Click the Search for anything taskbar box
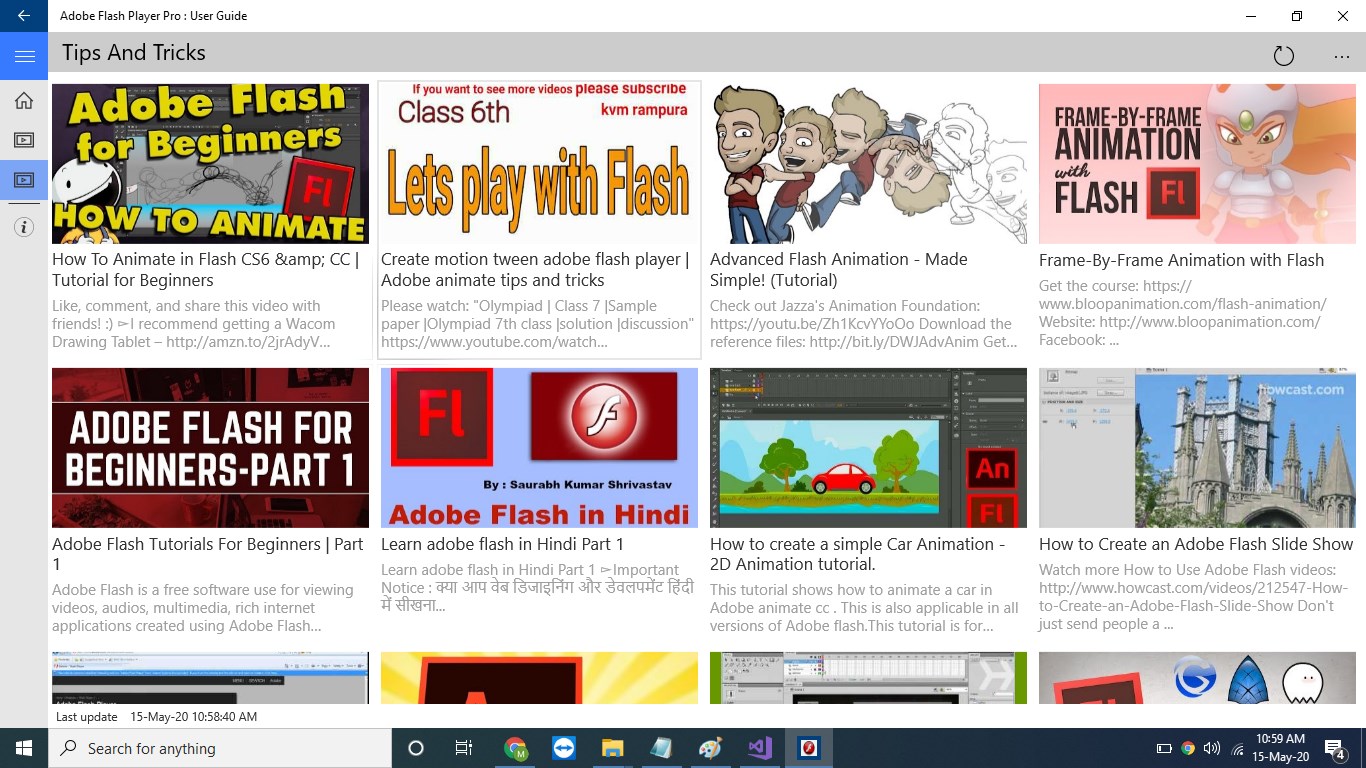The width and height of the screenshot is (1366, 768). [x=220, y=748]
